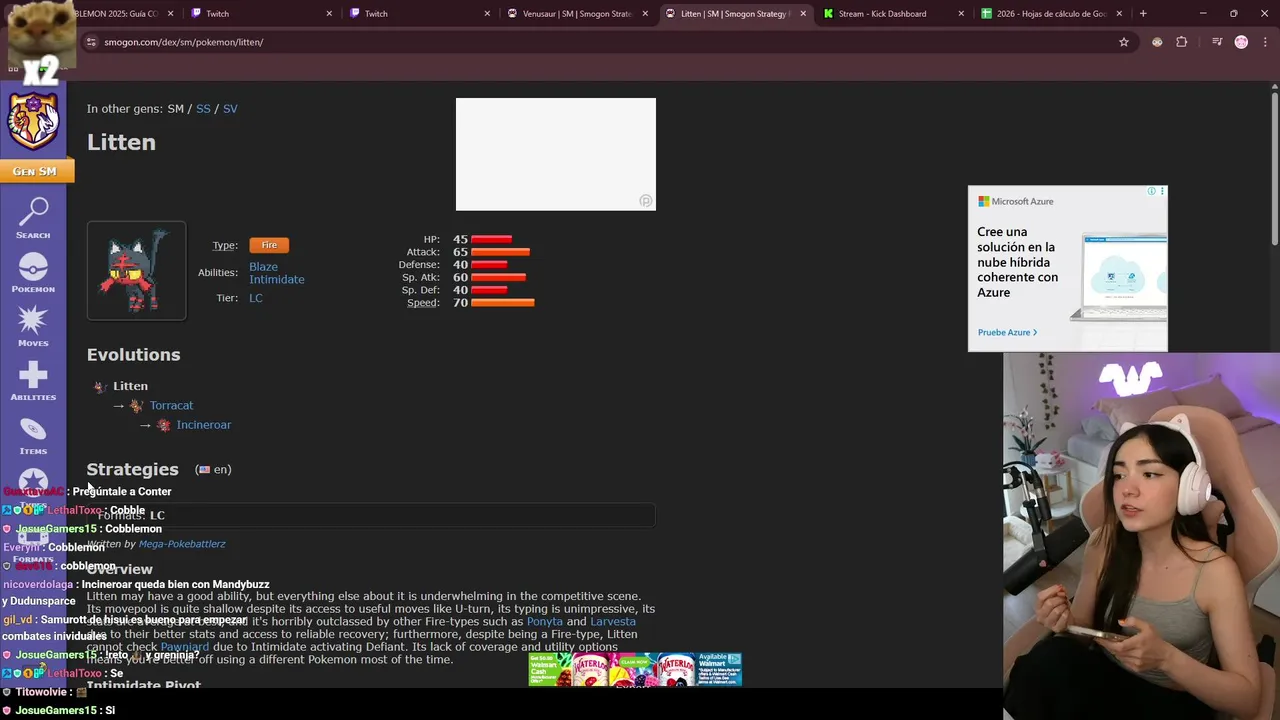Screen dimensions: 1280x720
Task: Click the Azure ad laptop image
Action: pyautogui.click(x=1118, y=278)
